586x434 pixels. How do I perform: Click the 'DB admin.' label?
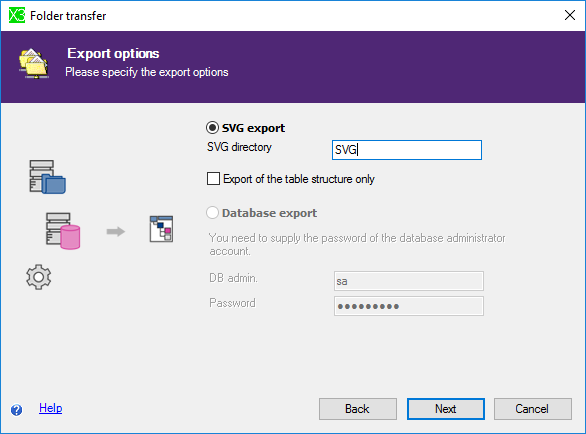(x=233, y=278)
